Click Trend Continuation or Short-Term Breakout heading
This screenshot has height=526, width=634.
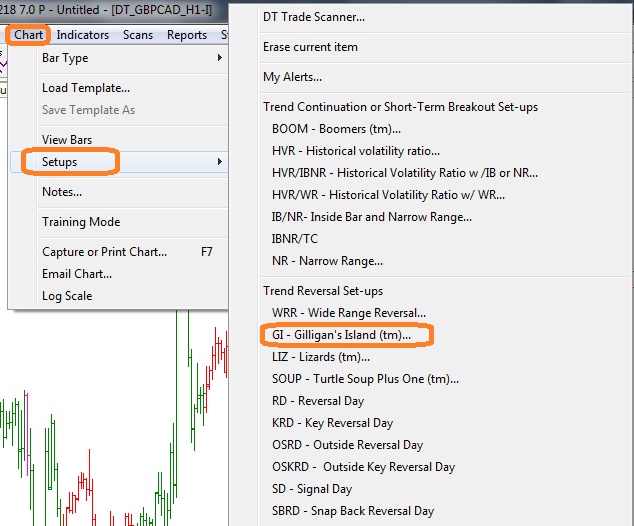tap(400, 107)
